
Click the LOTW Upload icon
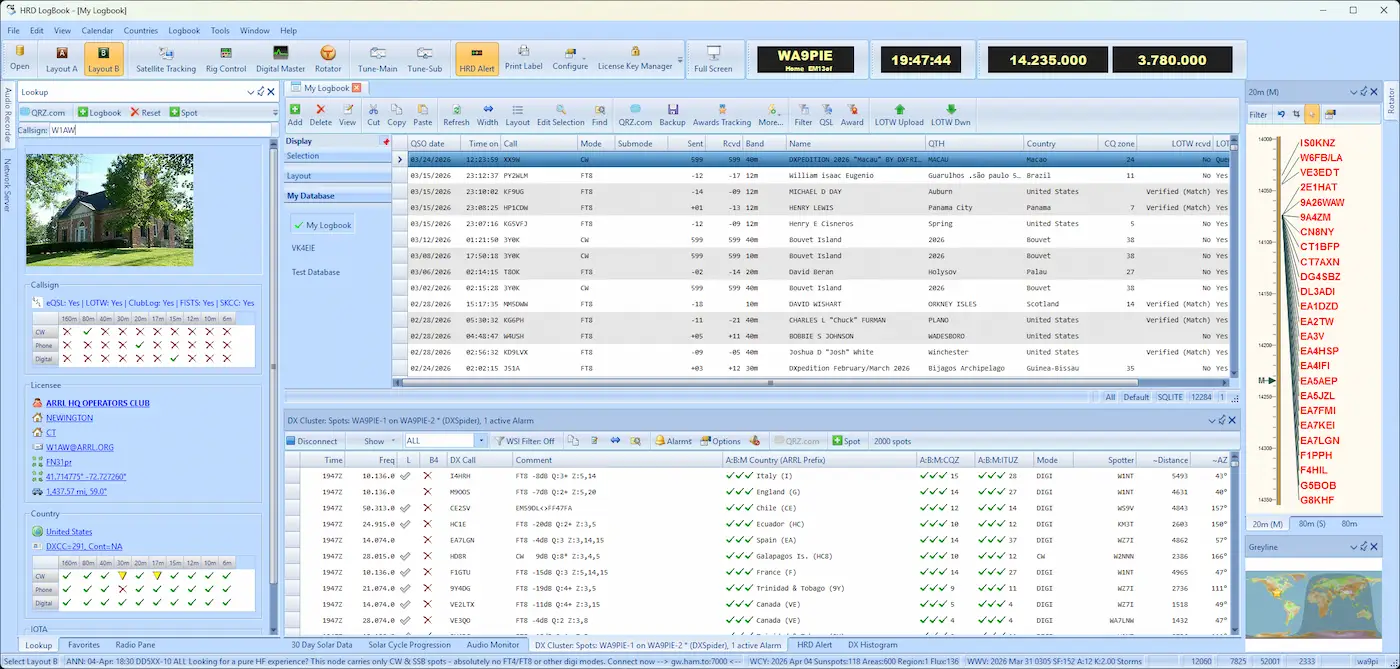pyautogui.click(x=899, y=113)
